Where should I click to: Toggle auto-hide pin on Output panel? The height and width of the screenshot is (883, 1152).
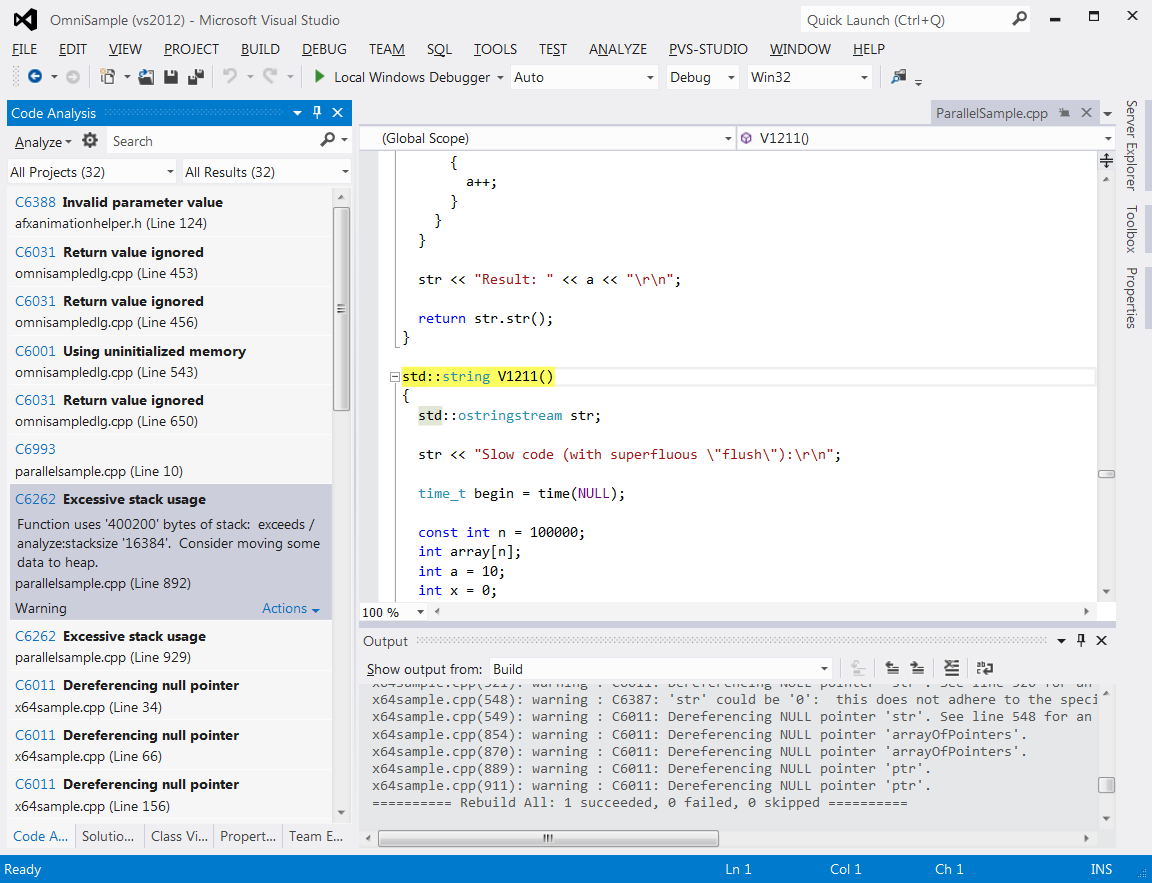pyautogui.click(x=1081, y=641)
